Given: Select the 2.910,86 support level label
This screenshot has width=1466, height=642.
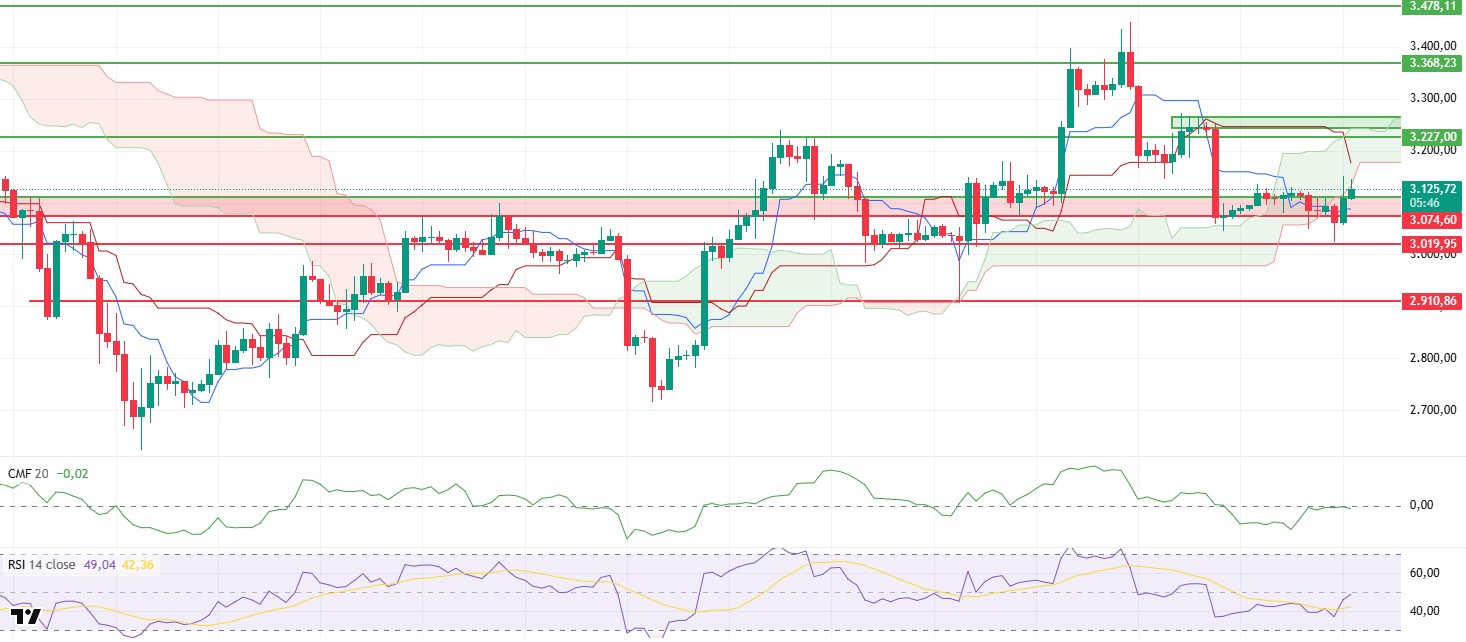Looking at the screenshot, I should pos(1432,301).
